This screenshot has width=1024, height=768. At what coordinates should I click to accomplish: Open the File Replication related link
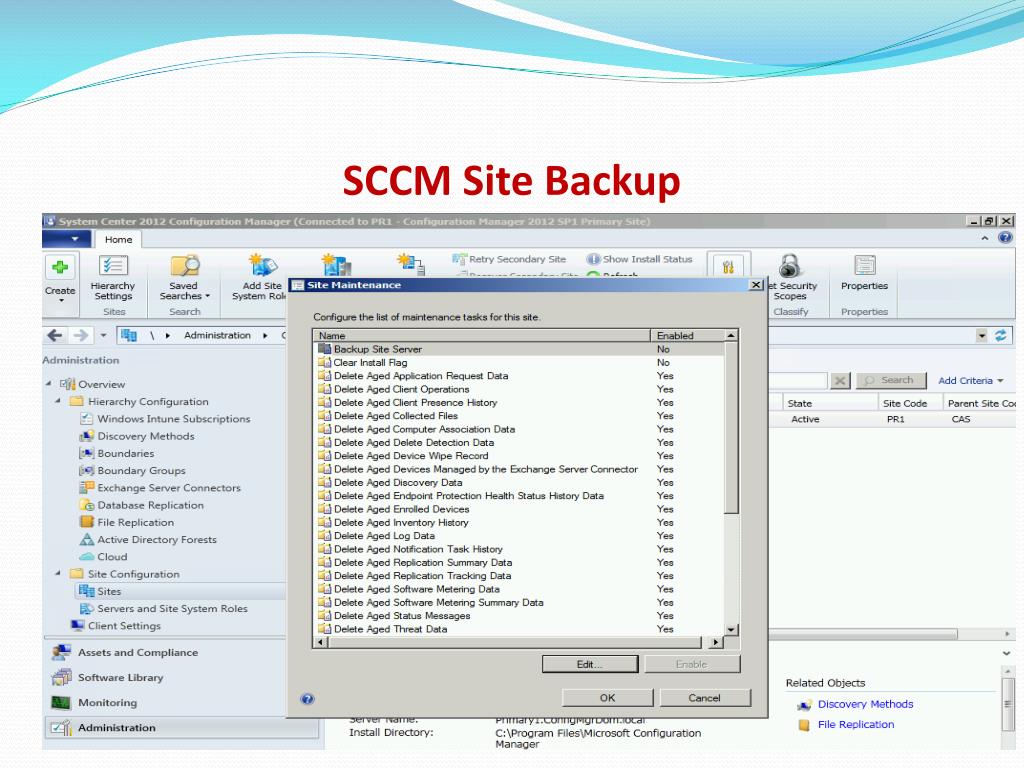856,724
